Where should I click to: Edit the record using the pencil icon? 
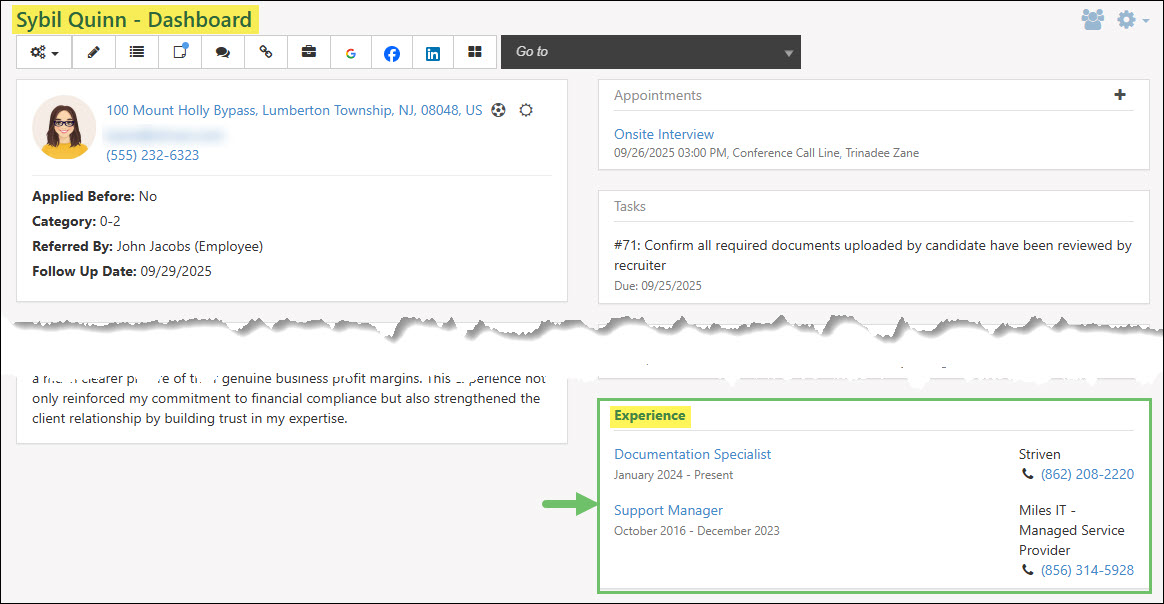pyautogui.click(x=93, y=52)
